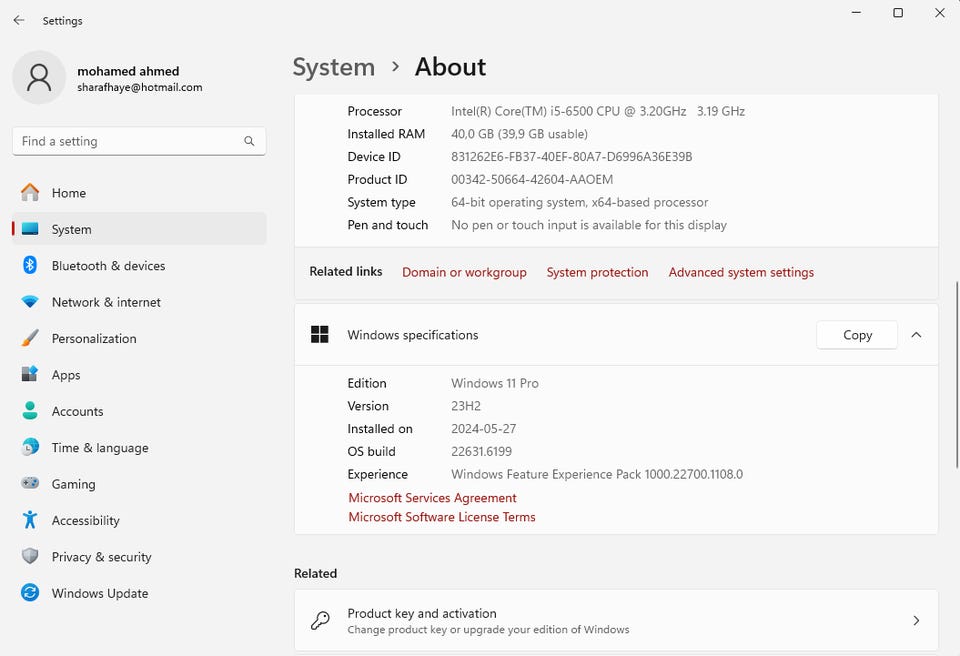The image size is (960, 656).
Task: Go to Network & internet settings
Action: point(139,302)
